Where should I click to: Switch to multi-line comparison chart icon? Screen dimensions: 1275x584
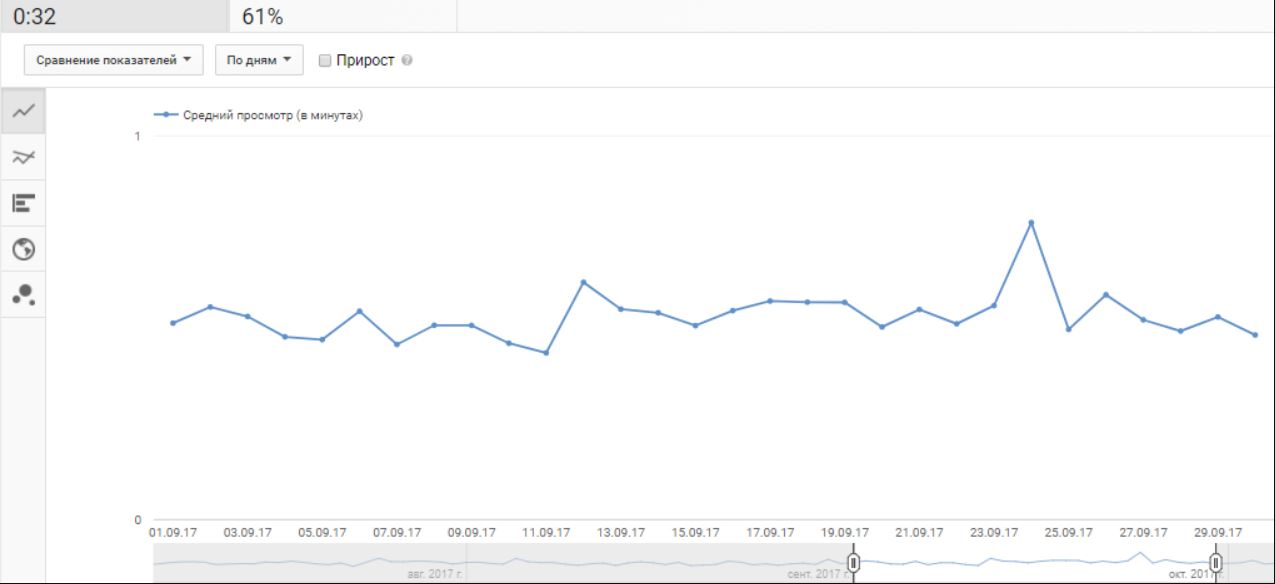(23, 157)
